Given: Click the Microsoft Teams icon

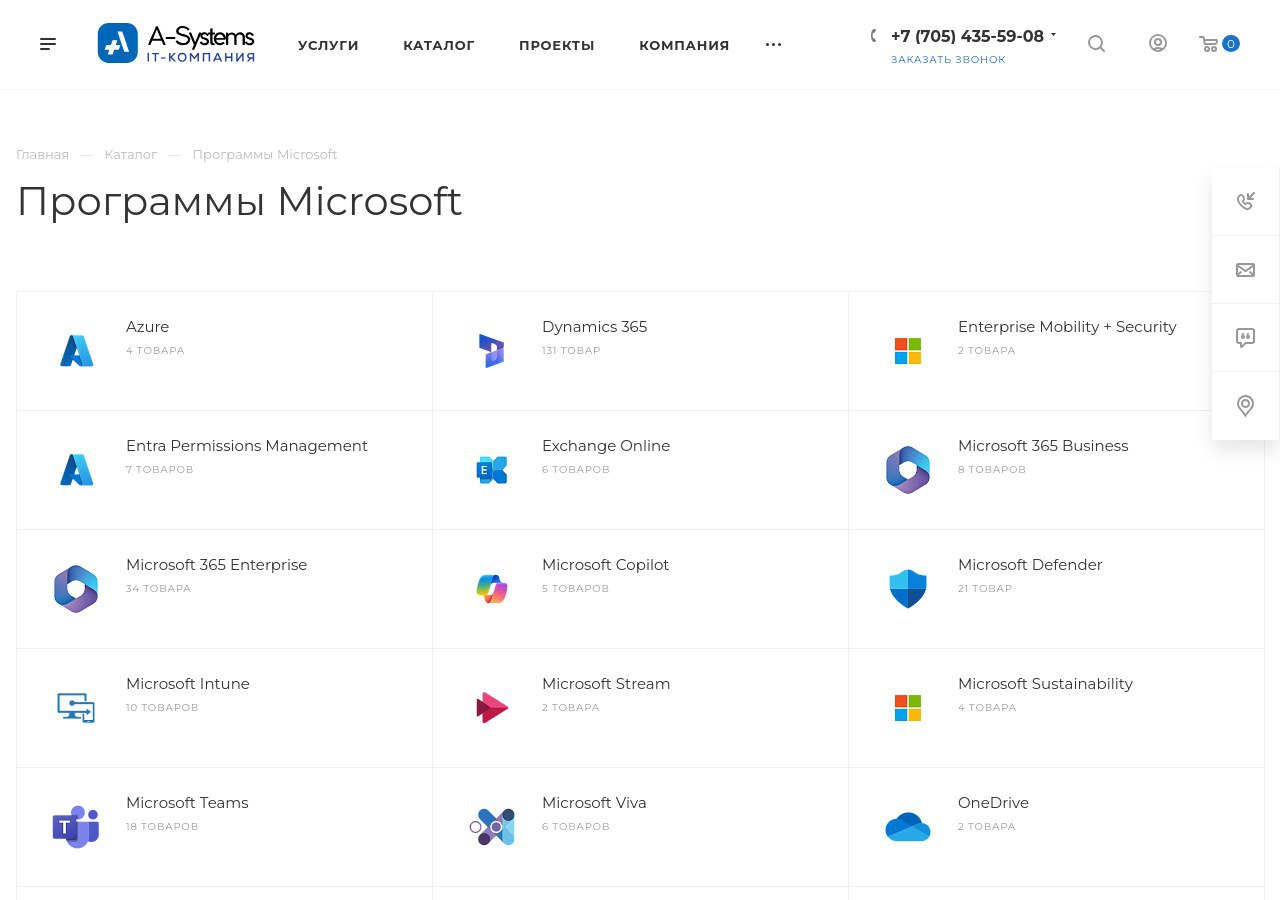Looking at the screenshot, I should (x=76, y=827).
